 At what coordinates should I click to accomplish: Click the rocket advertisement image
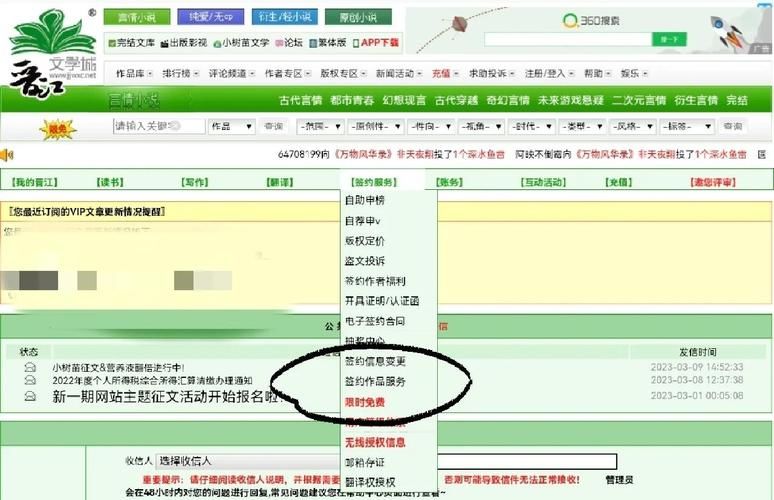point(729,32)
